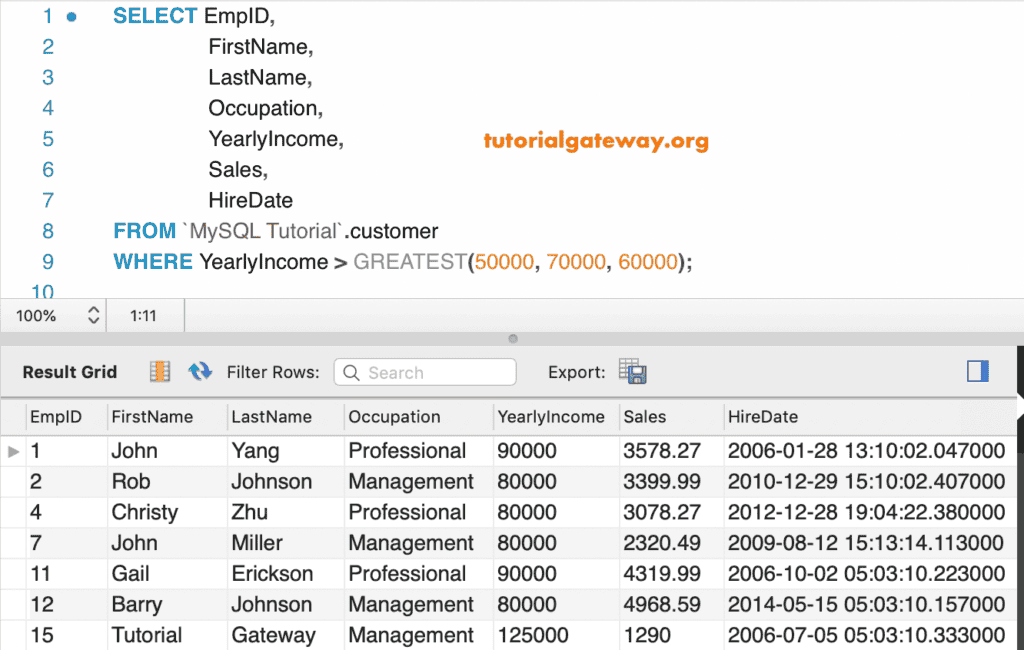Click the cursor position 1:11 indicator

143,316
